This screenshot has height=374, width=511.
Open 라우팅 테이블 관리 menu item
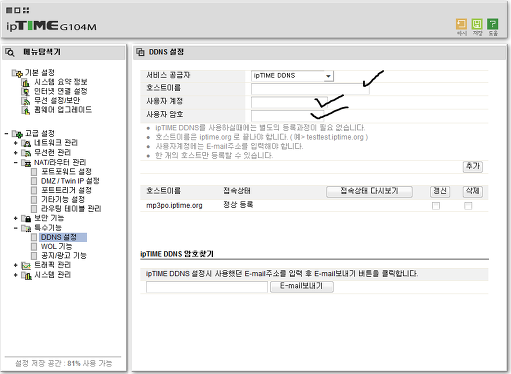click(71, 209)
